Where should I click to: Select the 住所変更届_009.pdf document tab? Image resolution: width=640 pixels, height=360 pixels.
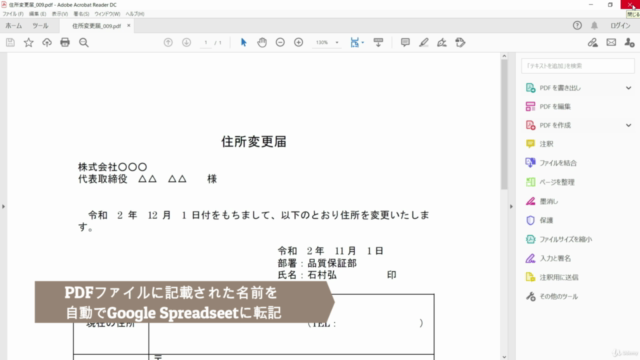click(96, 26)
